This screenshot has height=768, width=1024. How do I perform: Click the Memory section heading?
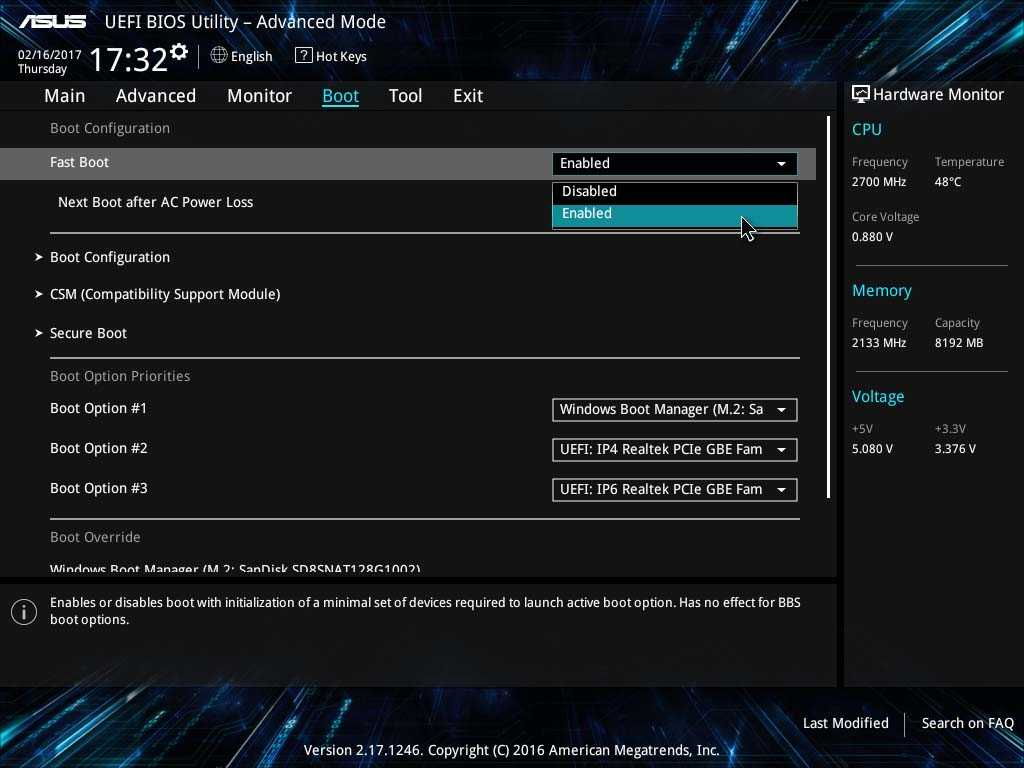pyautogui.click(x=882, y=291)
